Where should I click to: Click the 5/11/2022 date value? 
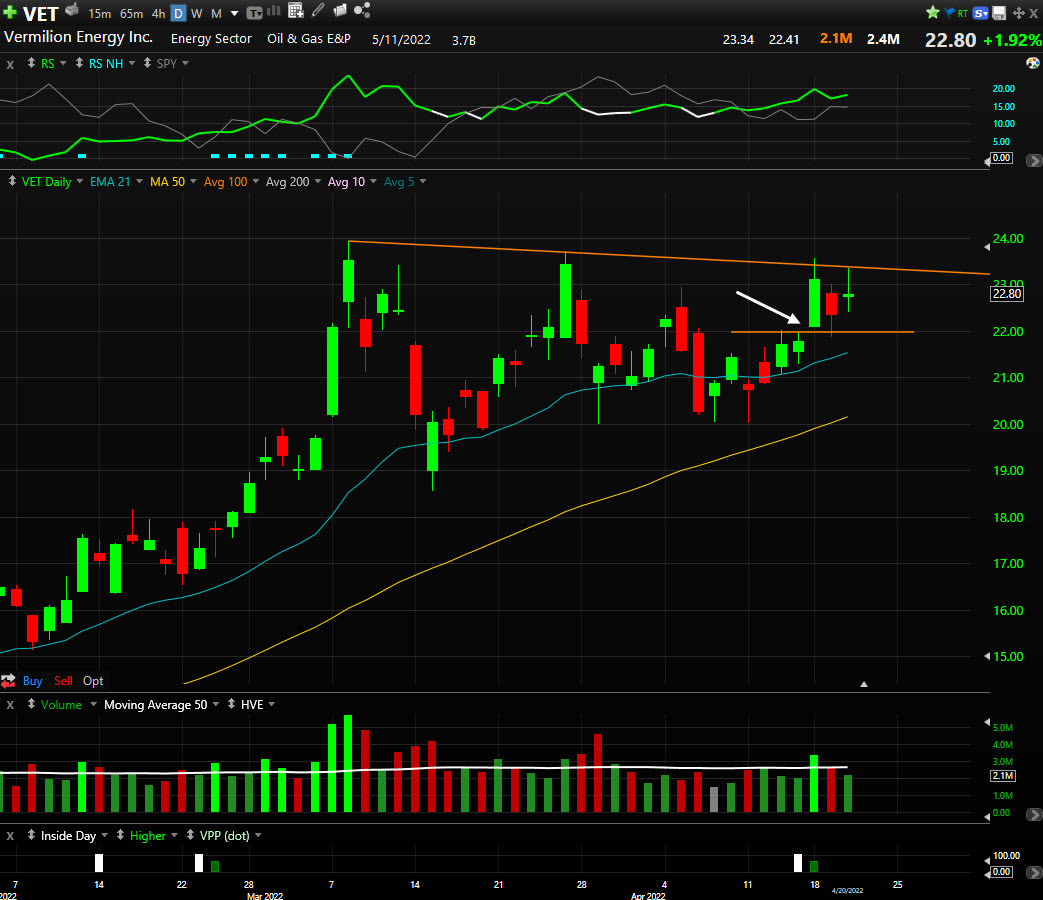[x=401, y=39]
